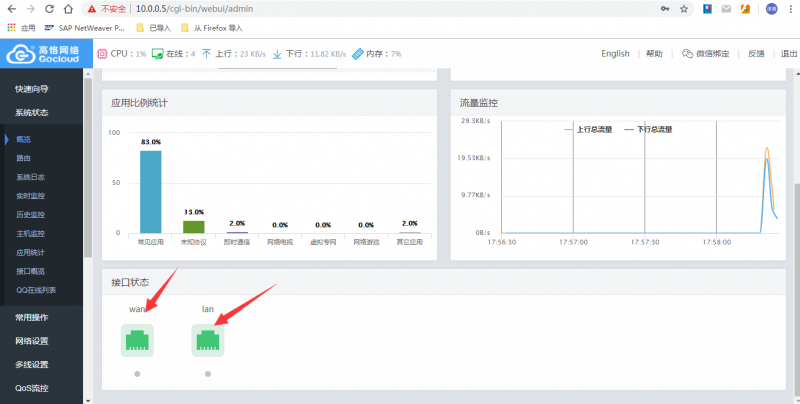The height and width of the screenshot is (404, 800).
Task: Open 系统日志 in sidebar
Action: coord(31,177)
